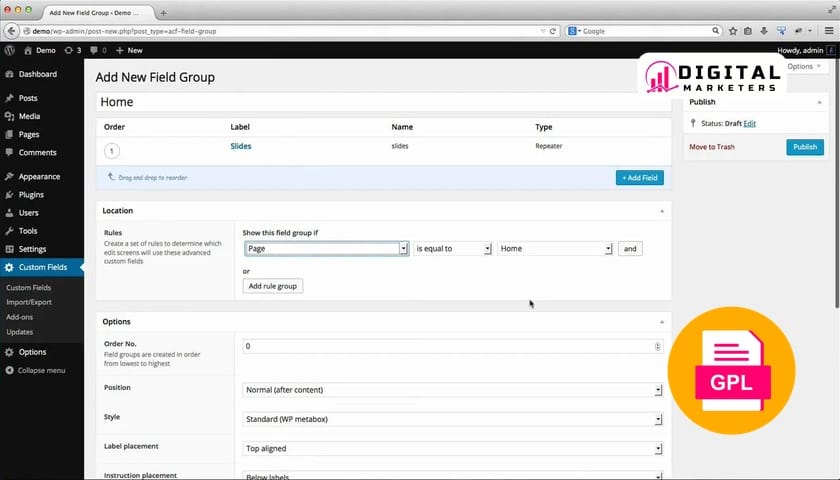This screenshot has width=840, height=480.
Task: Click the WordPress logo in admin bar
Action: click(x=9, y=50)
